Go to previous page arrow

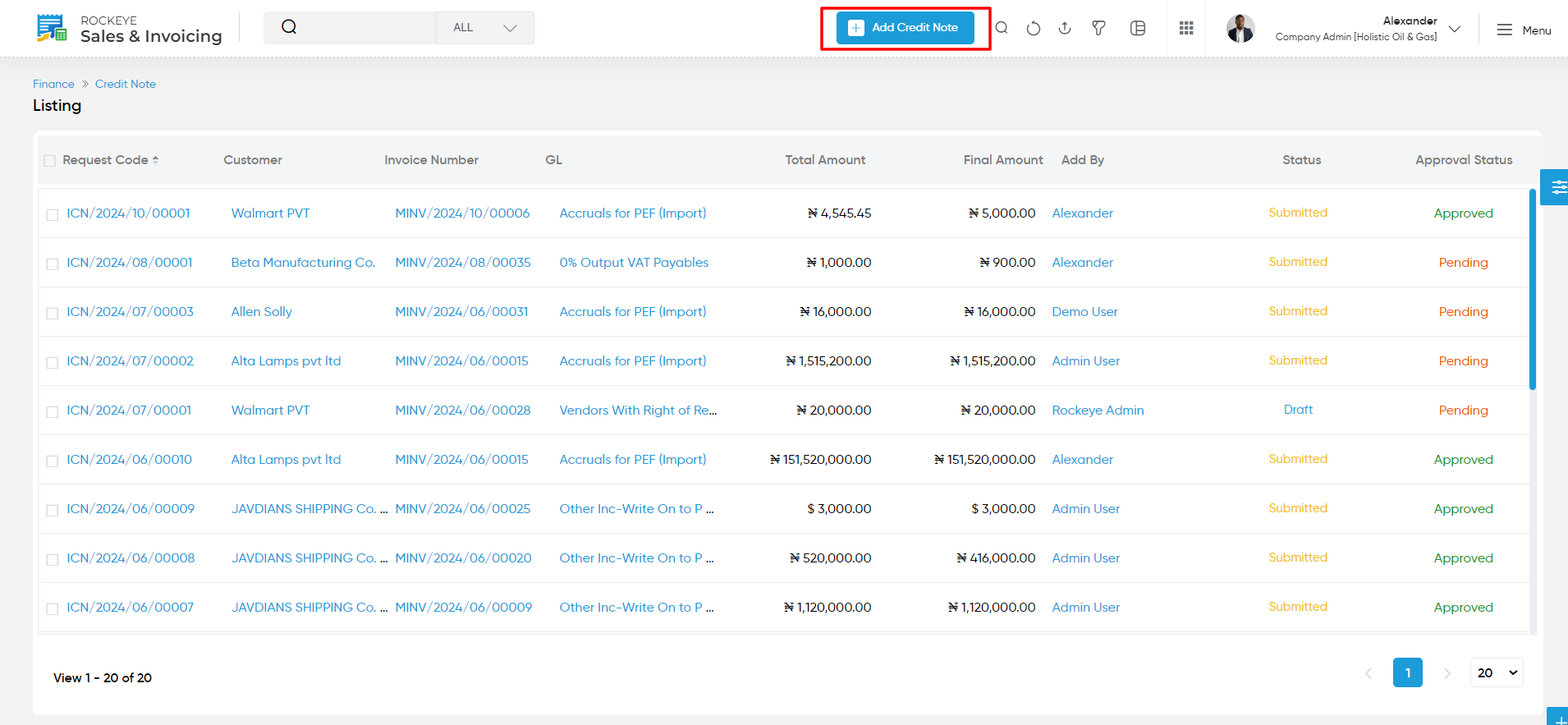pos(1369,673)
